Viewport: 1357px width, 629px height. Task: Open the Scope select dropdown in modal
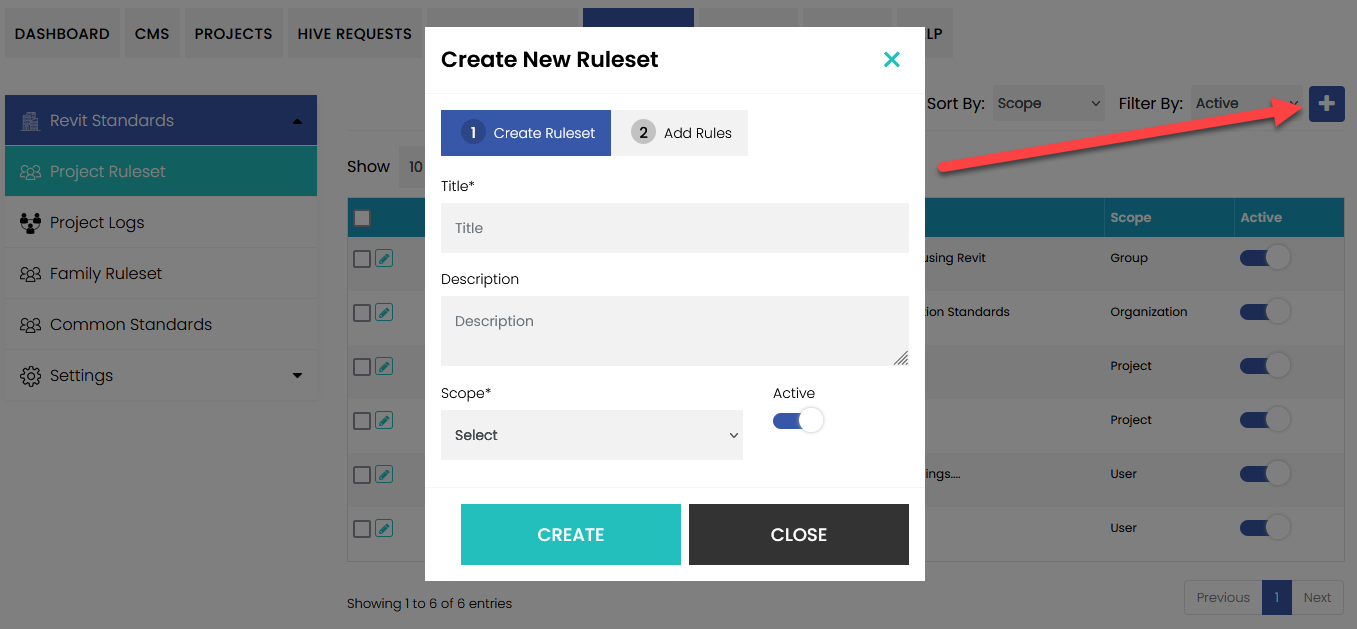(591, 435)
